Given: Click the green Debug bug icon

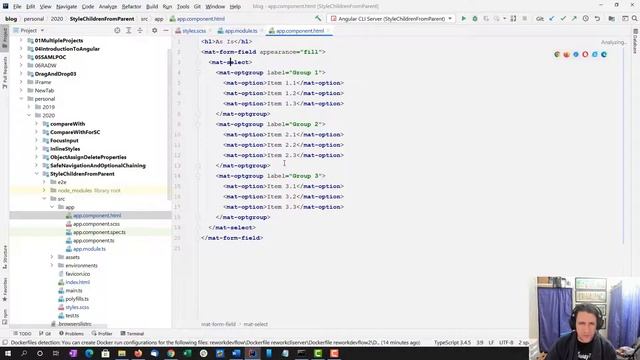Looking at the screenshot, I should pyautogui.click(x=475, y=19).
